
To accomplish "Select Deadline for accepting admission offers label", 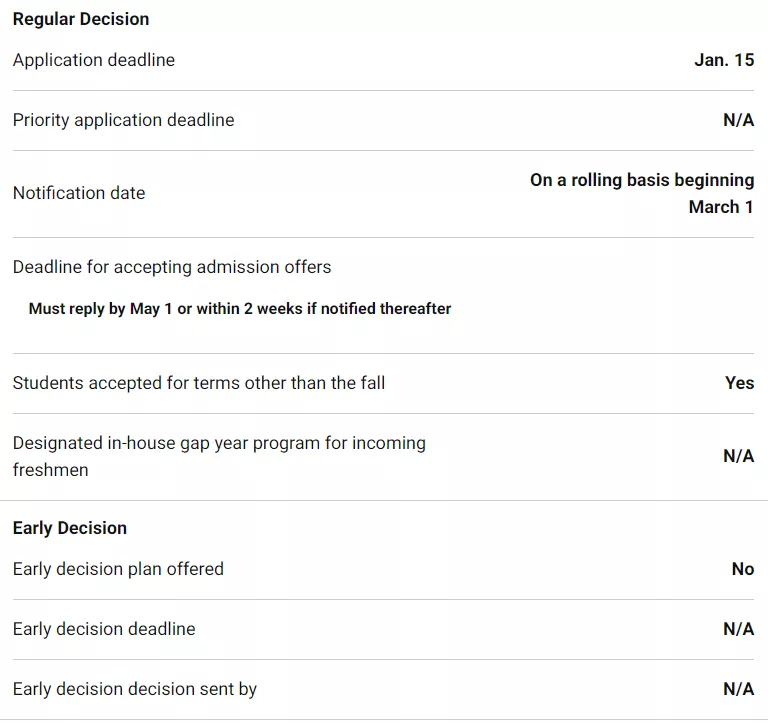I will click(172, 267).
